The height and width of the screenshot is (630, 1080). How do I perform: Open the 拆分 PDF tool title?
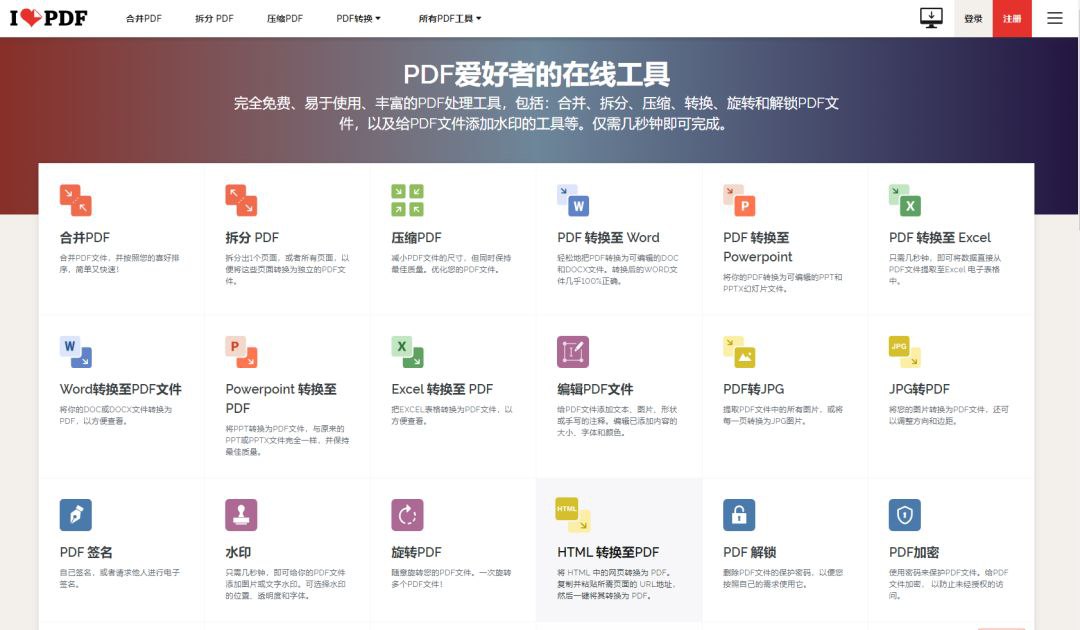pos(252,238)
